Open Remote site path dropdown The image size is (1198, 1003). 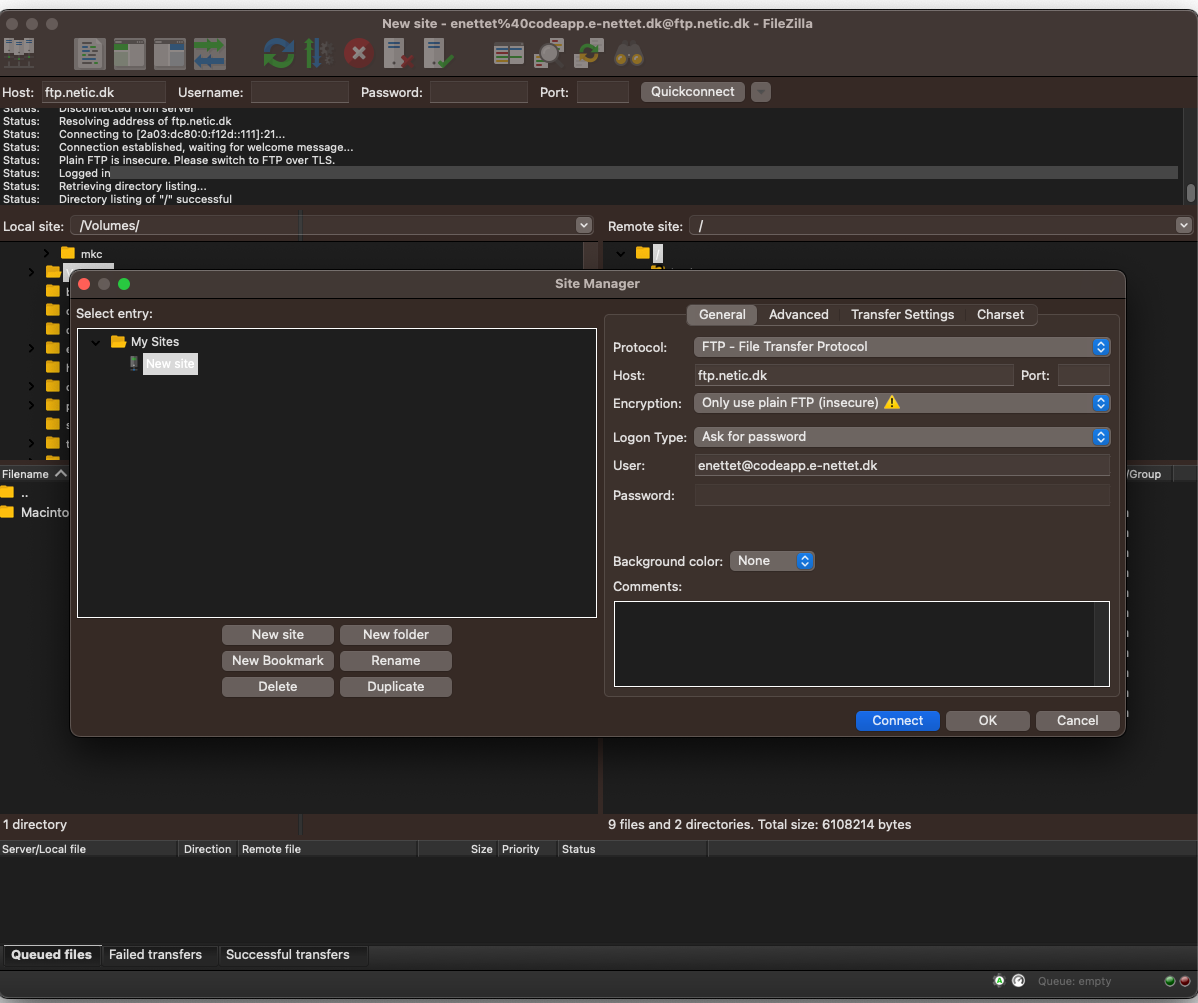[1183, 225]
